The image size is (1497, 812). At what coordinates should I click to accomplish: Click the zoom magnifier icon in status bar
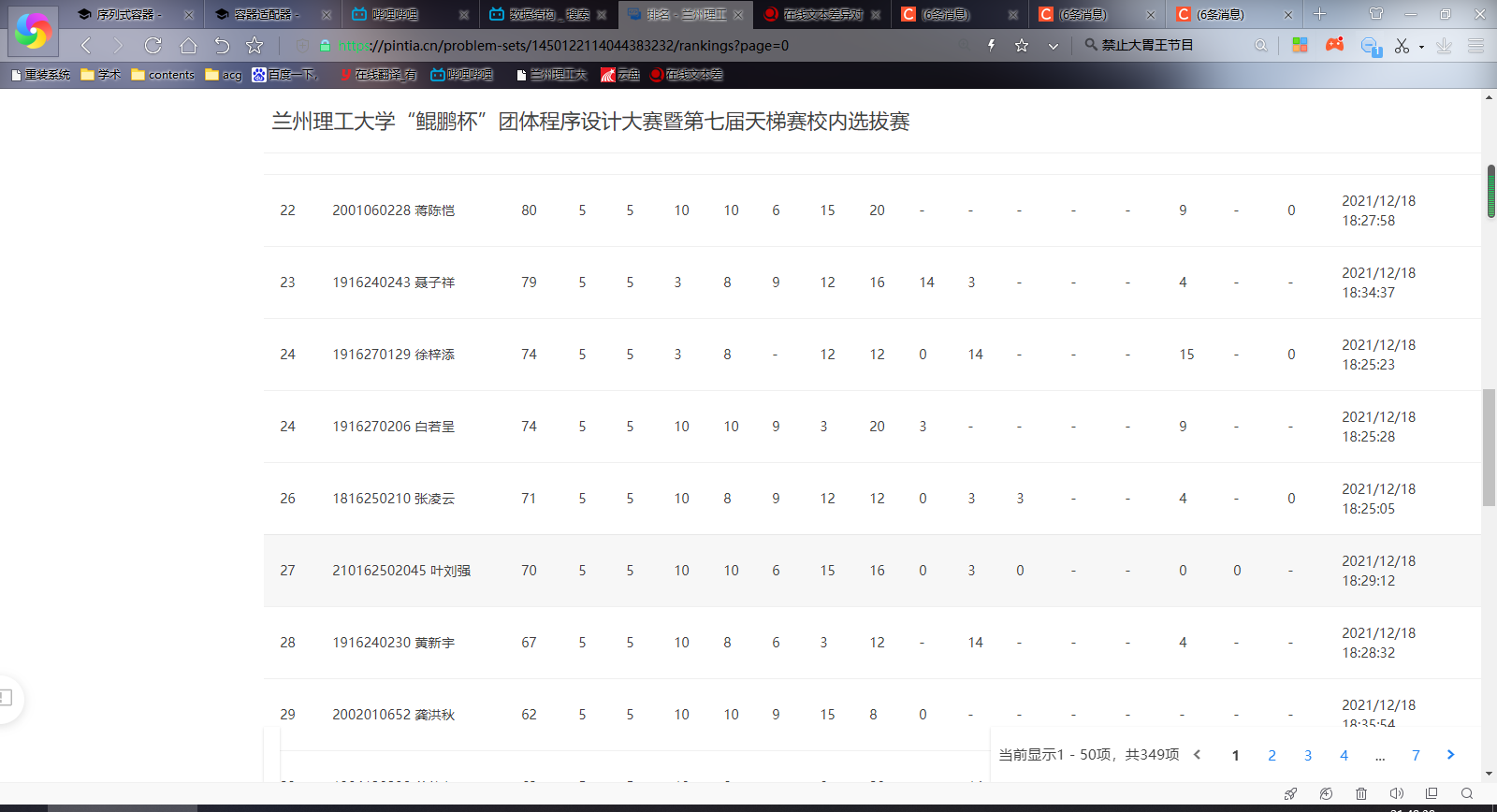(1467, 793)
